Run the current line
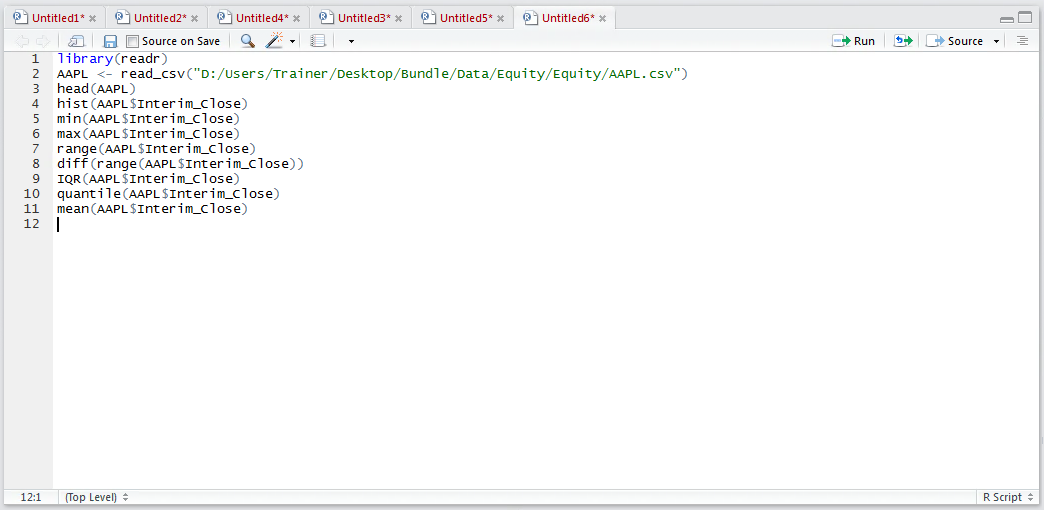This screenshot has height=510, width=1044. [x=854, y=41]
